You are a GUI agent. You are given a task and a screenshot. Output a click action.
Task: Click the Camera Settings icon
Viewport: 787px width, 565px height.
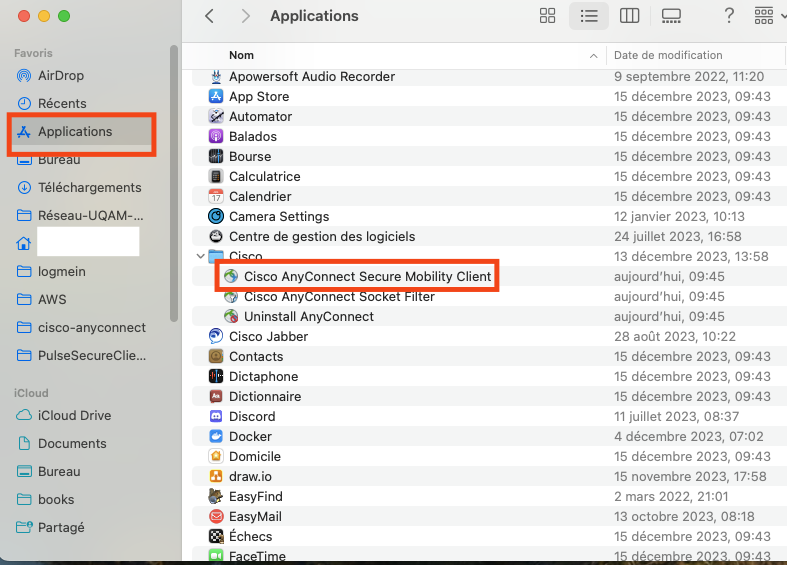(216, 216)
